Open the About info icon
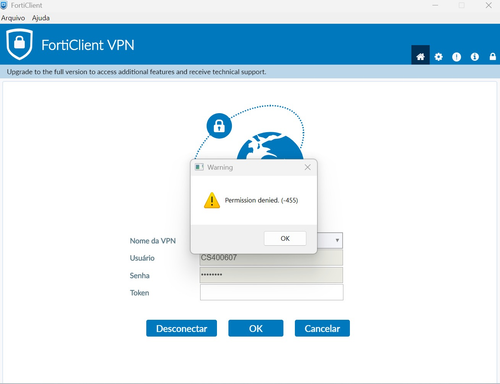Image resolution: width=500 pixels, height=384 pixels. (x=475, y=57)
